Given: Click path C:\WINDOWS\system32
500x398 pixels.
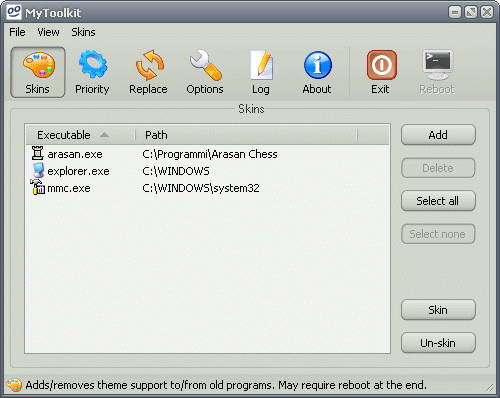Looking at the screenshot, I should pos(201,188).
